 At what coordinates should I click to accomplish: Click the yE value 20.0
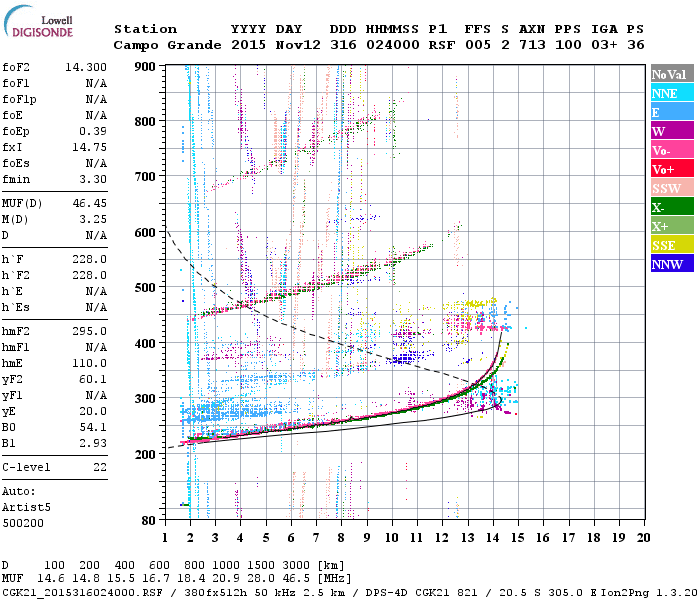[x=93, y=412]
